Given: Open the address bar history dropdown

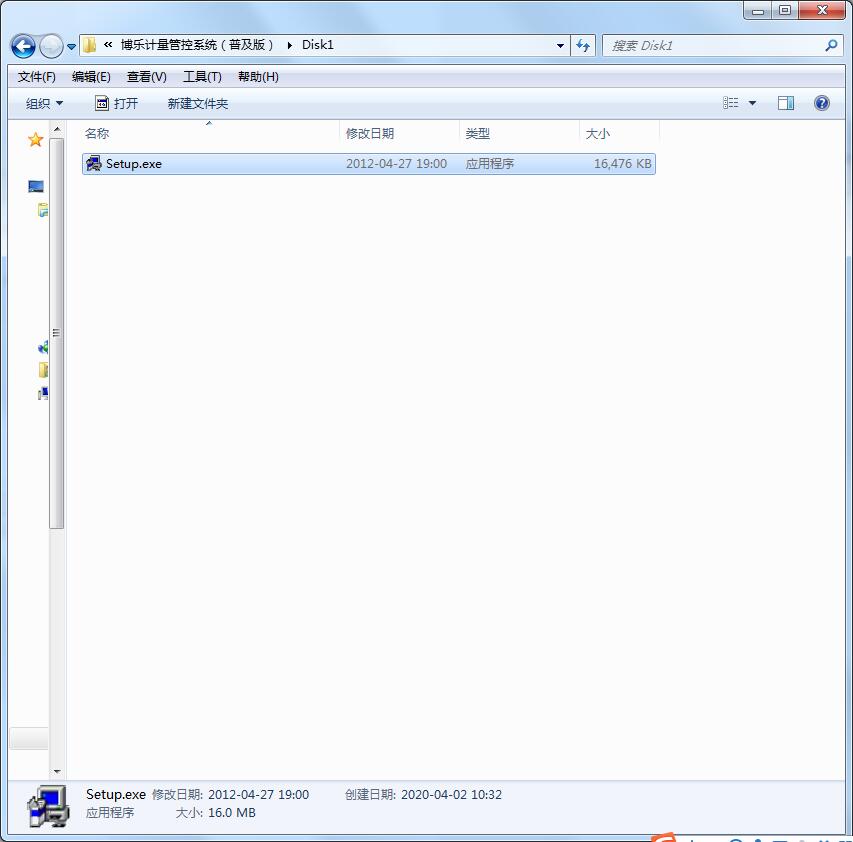Looking at the screenshot, I should click(x=560, y=46).
